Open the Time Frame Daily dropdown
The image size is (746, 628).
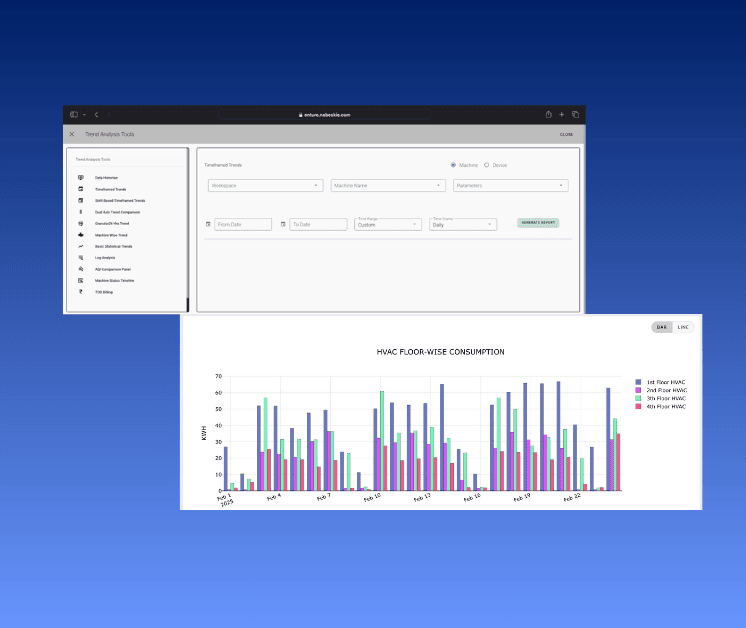[x=463, y=225]
